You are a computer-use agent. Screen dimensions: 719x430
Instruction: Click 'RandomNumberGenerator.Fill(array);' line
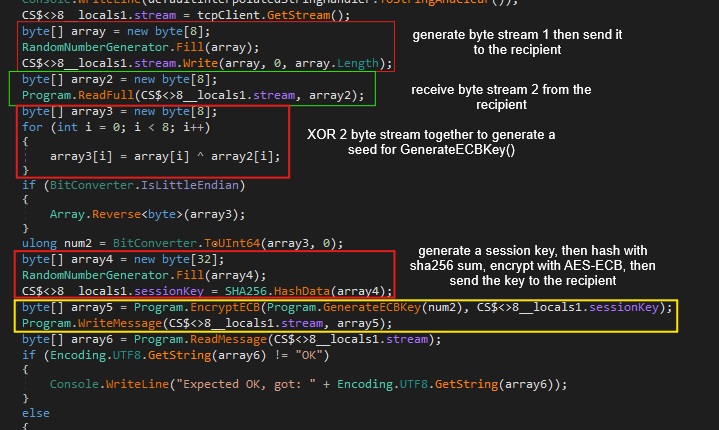[x=140, y=47]
